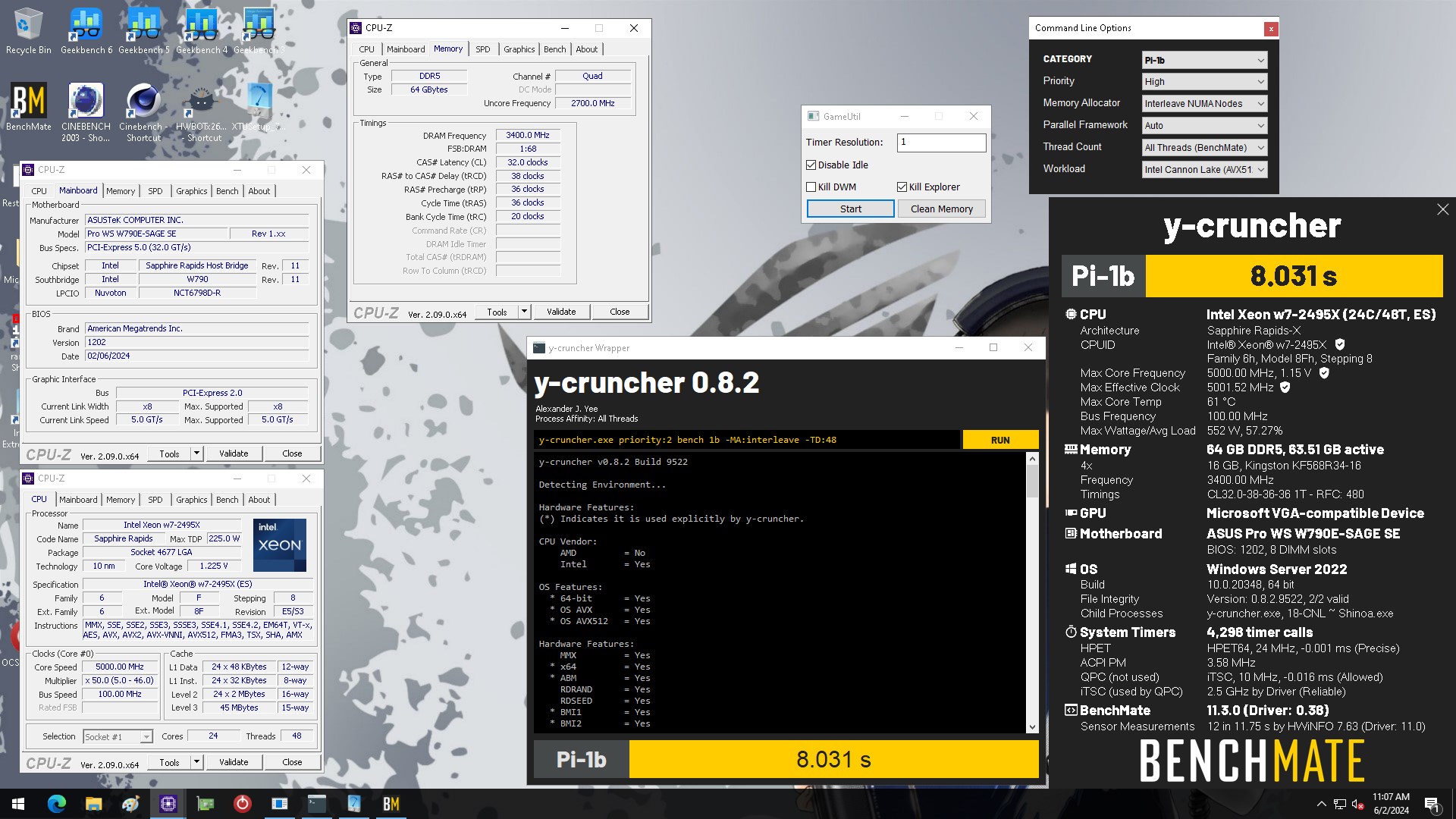Uncheck the Kill Explorer checkbox

click(902, 187)
